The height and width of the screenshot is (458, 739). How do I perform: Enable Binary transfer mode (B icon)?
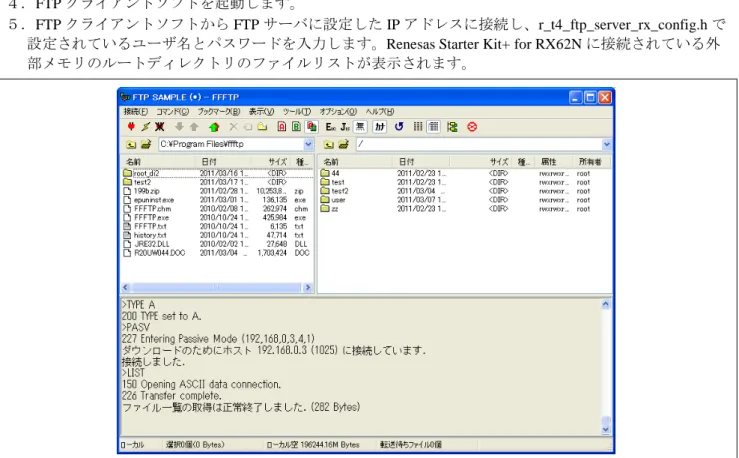click(x=296, y=127)
